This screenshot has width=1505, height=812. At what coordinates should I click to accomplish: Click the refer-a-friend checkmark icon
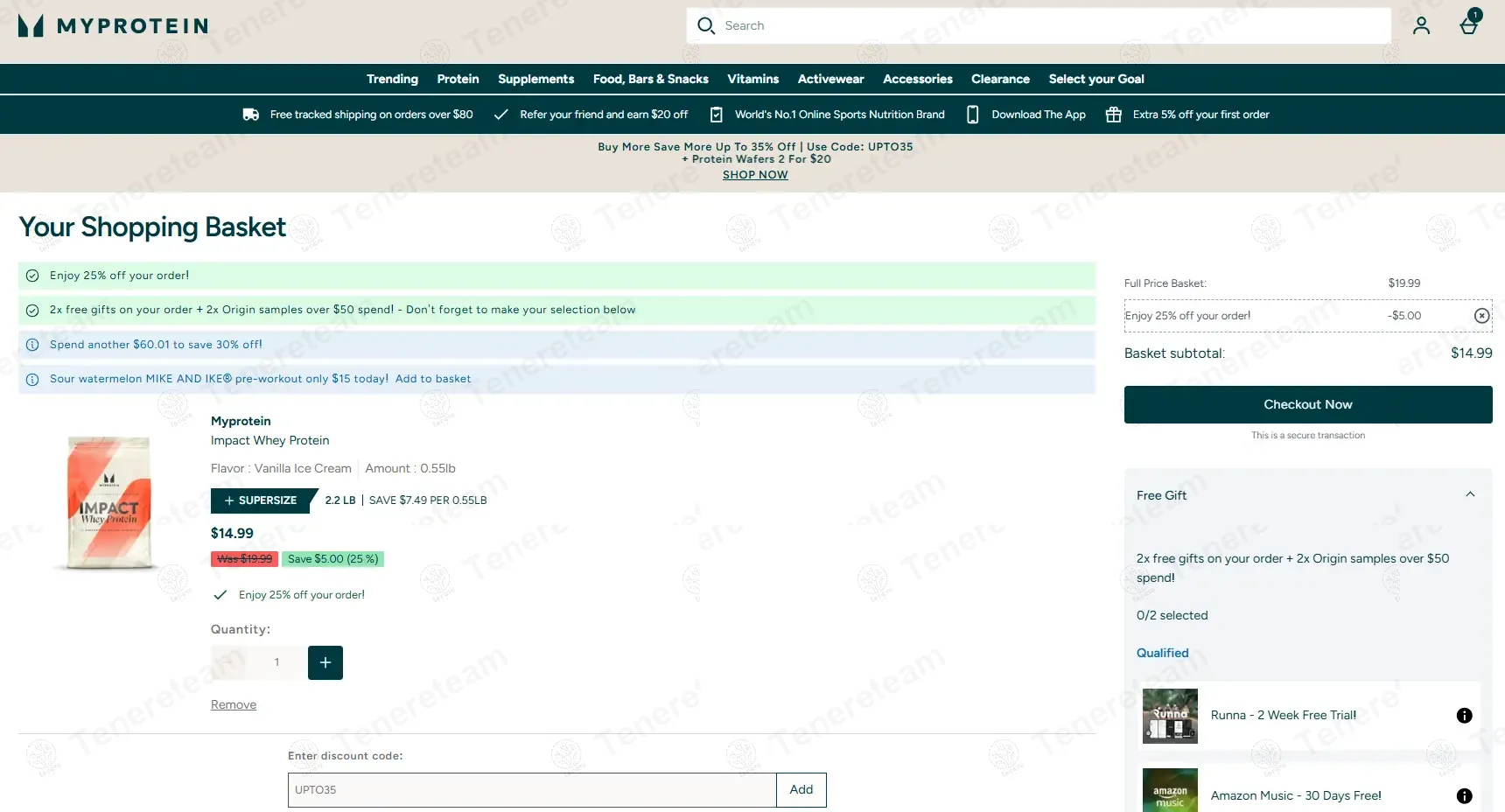[501, 115]
